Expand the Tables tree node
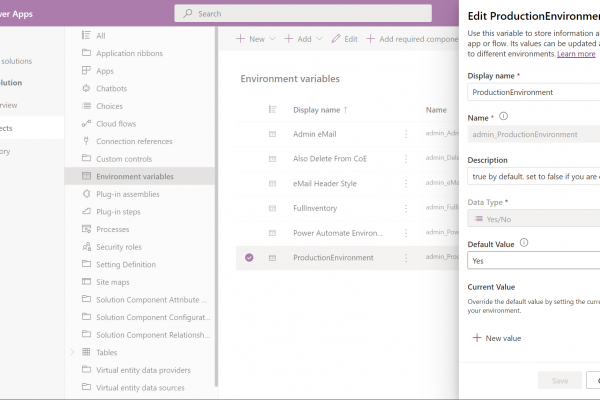The height and width of the screenshot is (400, 600). pyautogui.click(x=72, y=352)
